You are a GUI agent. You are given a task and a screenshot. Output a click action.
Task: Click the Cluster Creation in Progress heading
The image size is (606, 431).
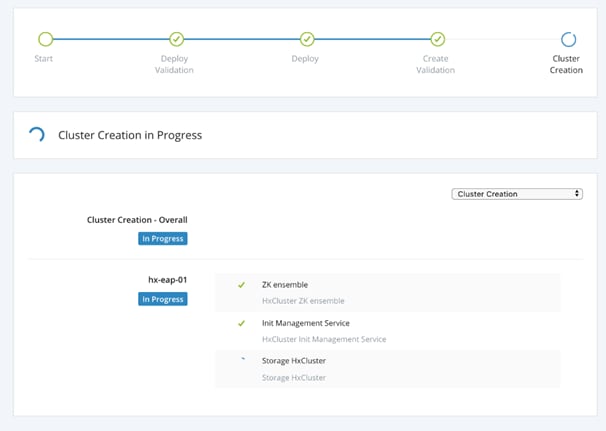(x=130, y=135)
